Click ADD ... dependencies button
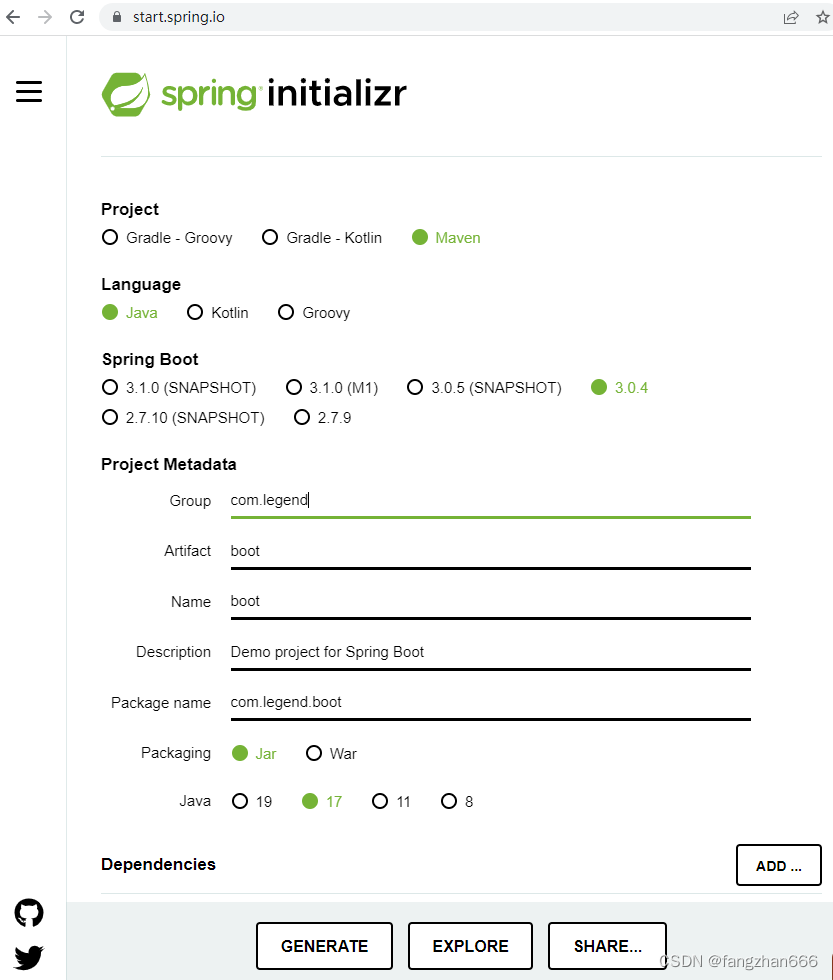 tap(779, 865)
